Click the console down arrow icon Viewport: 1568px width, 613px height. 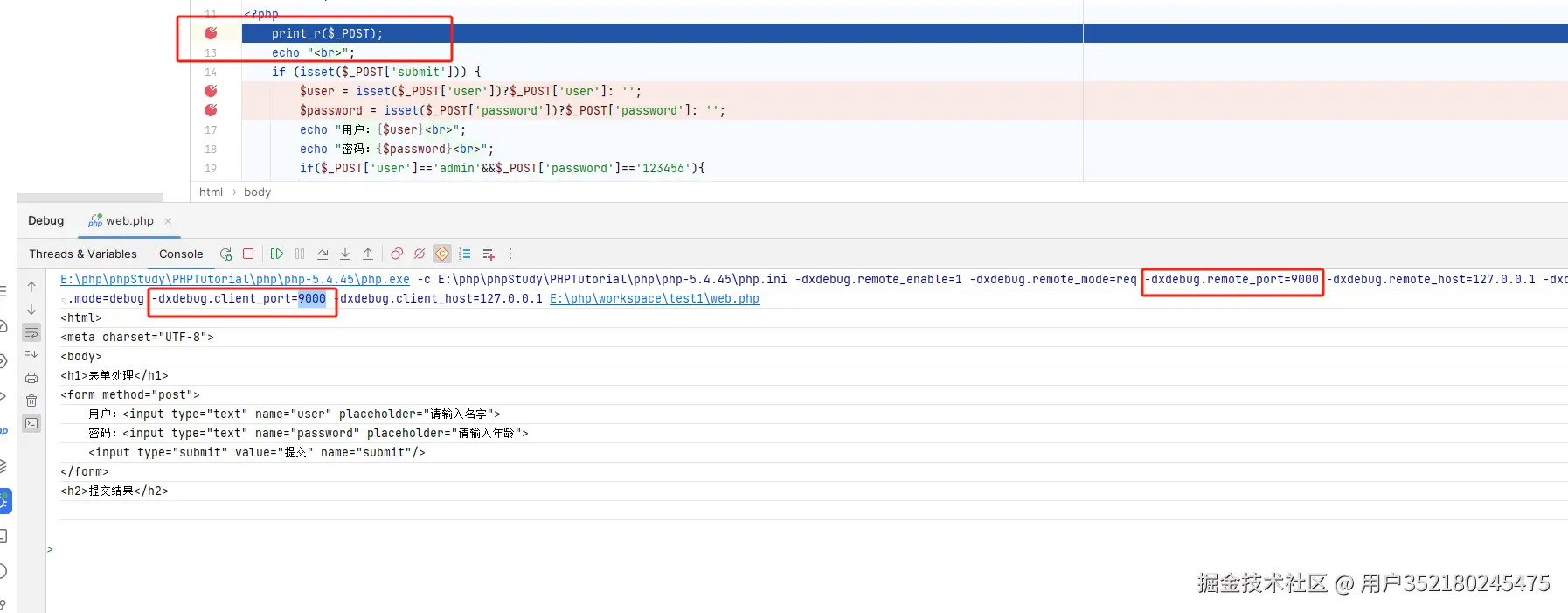click(x=31, y=310)
